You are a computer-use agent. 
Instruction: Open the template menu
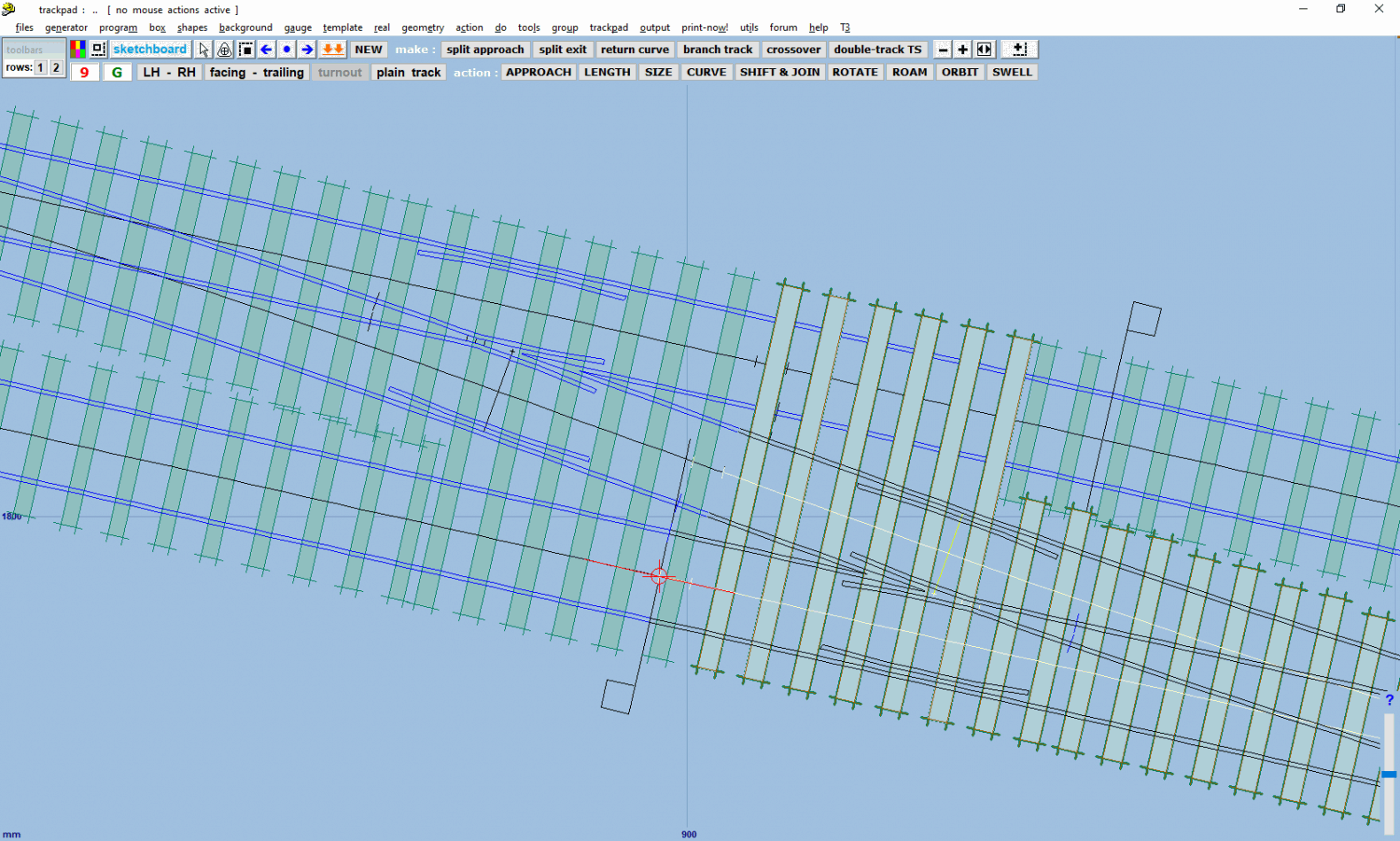point(343,27)
